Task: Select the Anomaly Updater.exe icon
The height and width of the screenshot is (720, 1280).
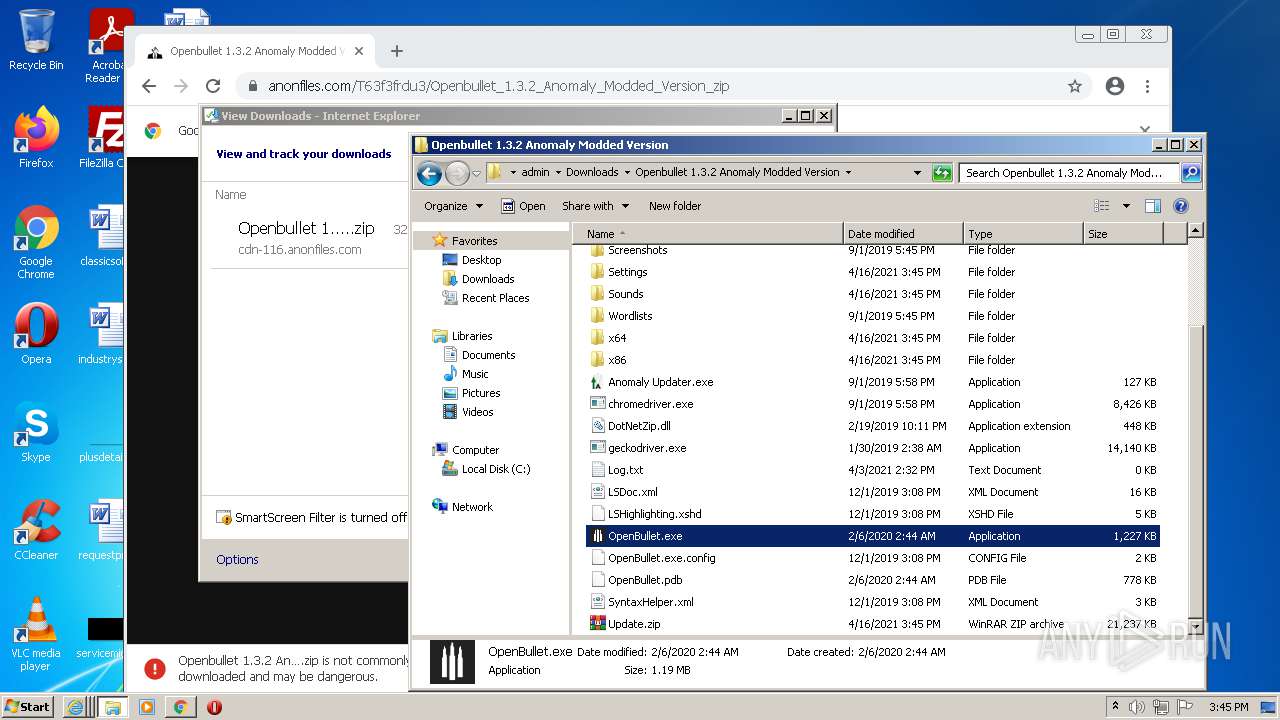Action: (x=598, y=382)
